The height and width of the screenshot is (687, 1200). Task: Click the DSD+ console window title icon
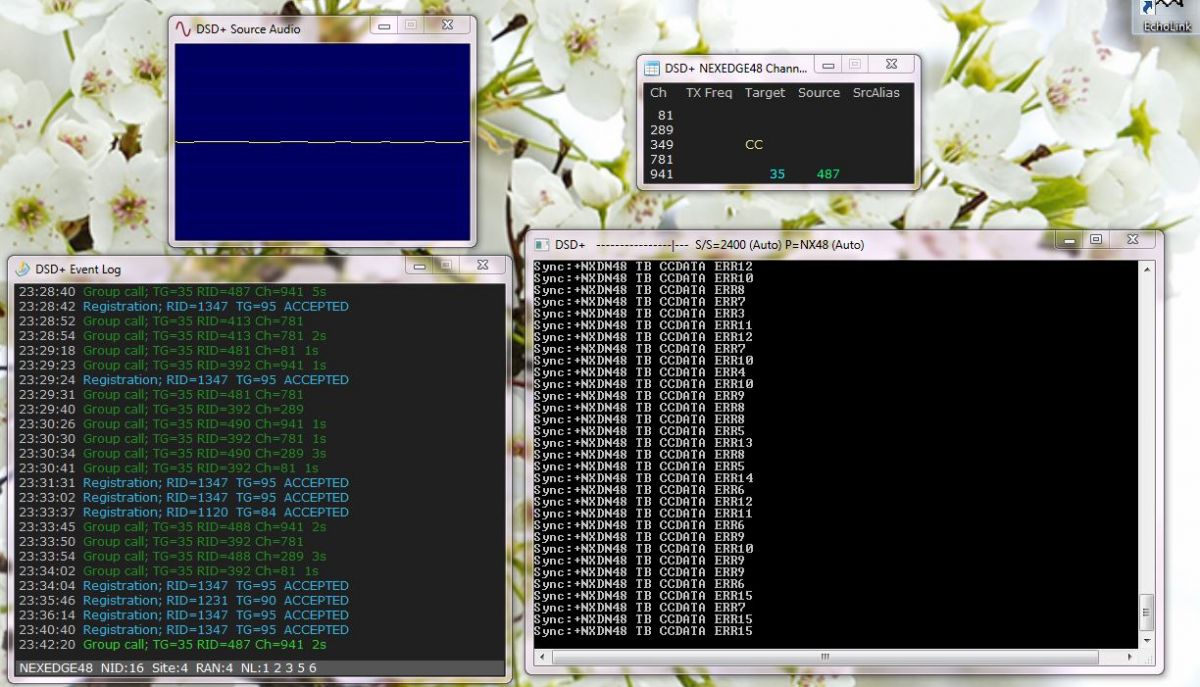click(x=541, y=244)
